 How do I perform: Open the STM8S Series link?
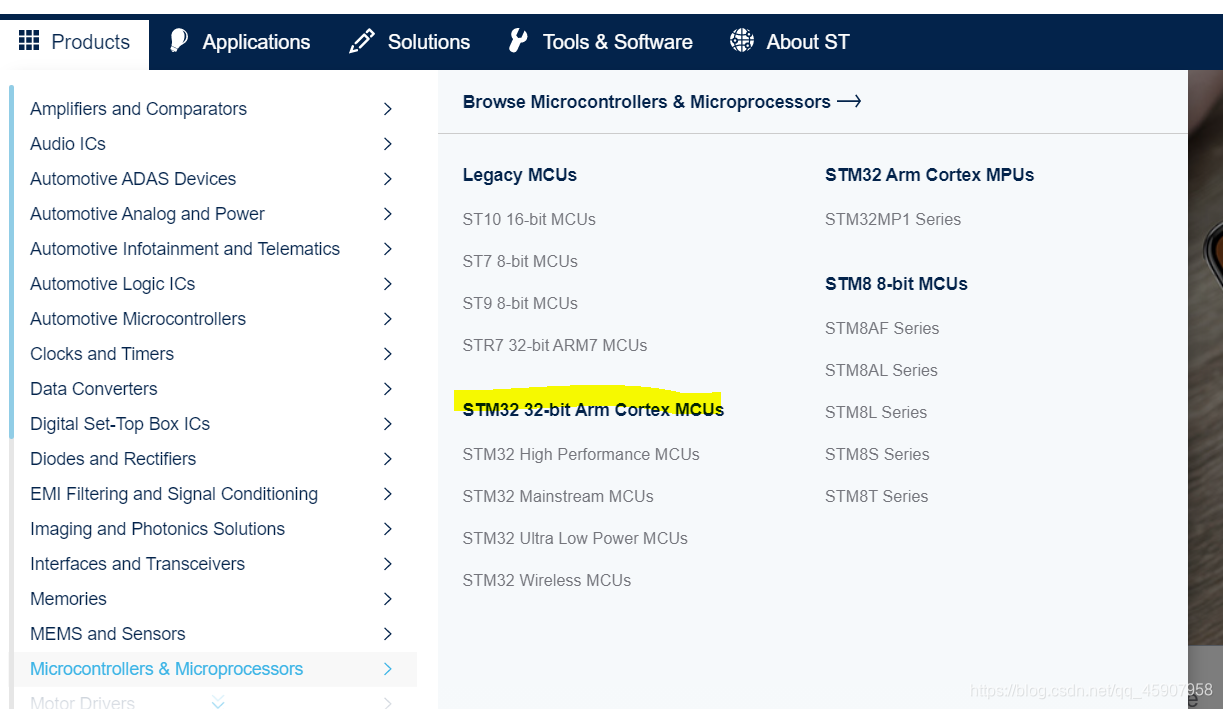[x=876, y=454]
